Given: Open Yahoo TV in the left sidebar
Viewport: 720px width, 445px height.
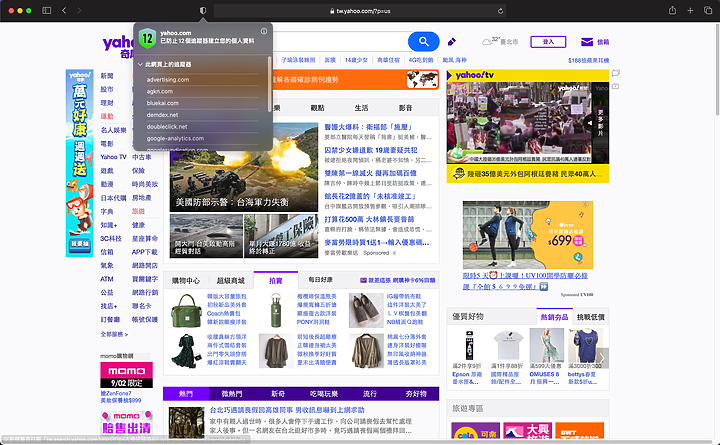Looking at the screenshot, I should [113, 157].
